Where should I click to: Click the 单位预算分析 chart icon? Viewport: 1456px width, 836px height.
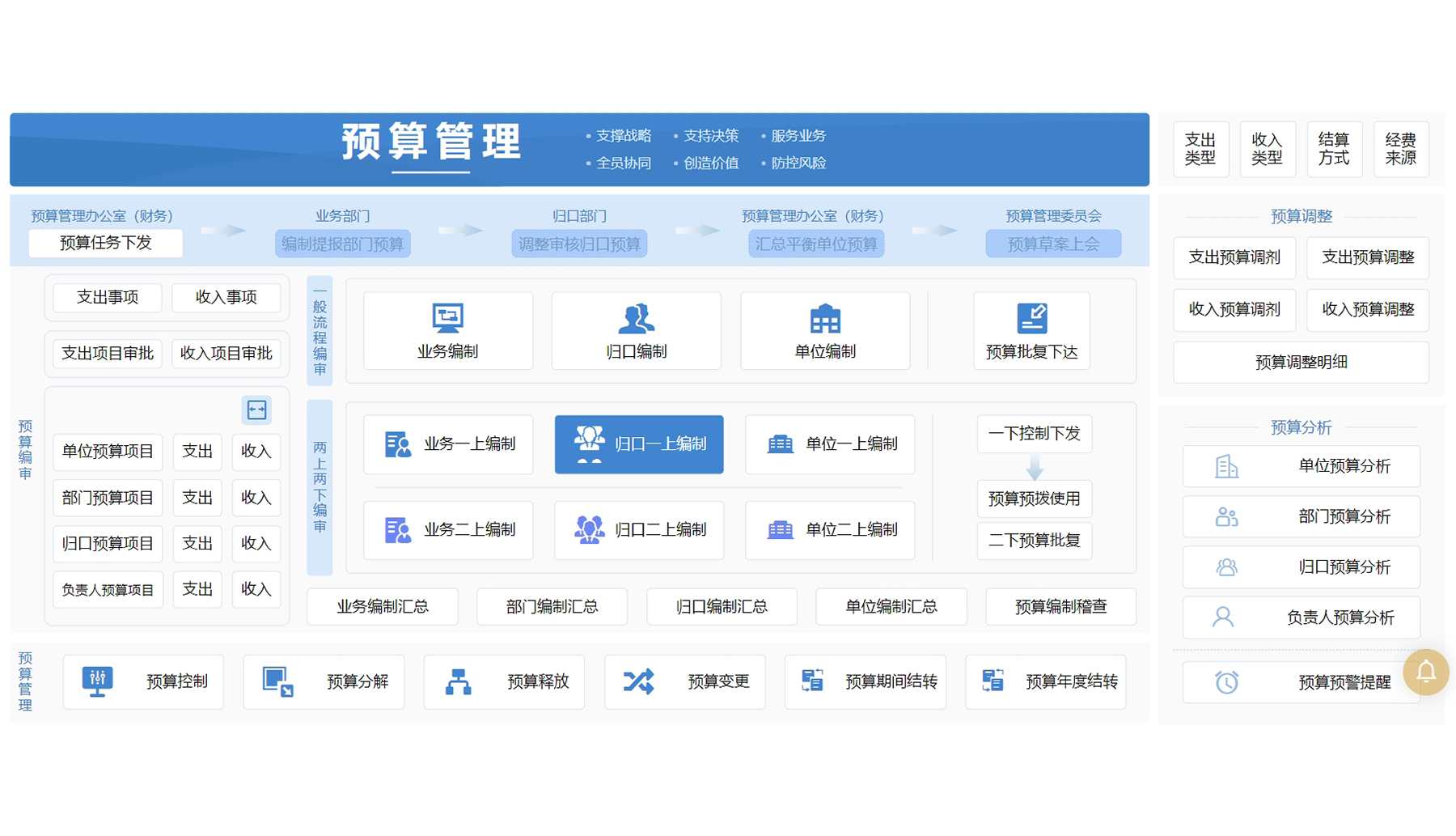[1225, 466]
